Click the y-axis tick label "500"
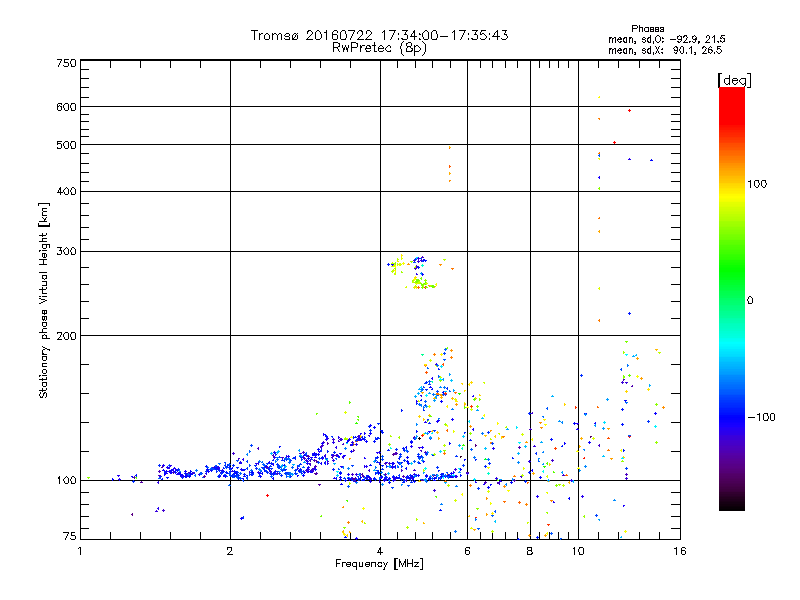 66,145
